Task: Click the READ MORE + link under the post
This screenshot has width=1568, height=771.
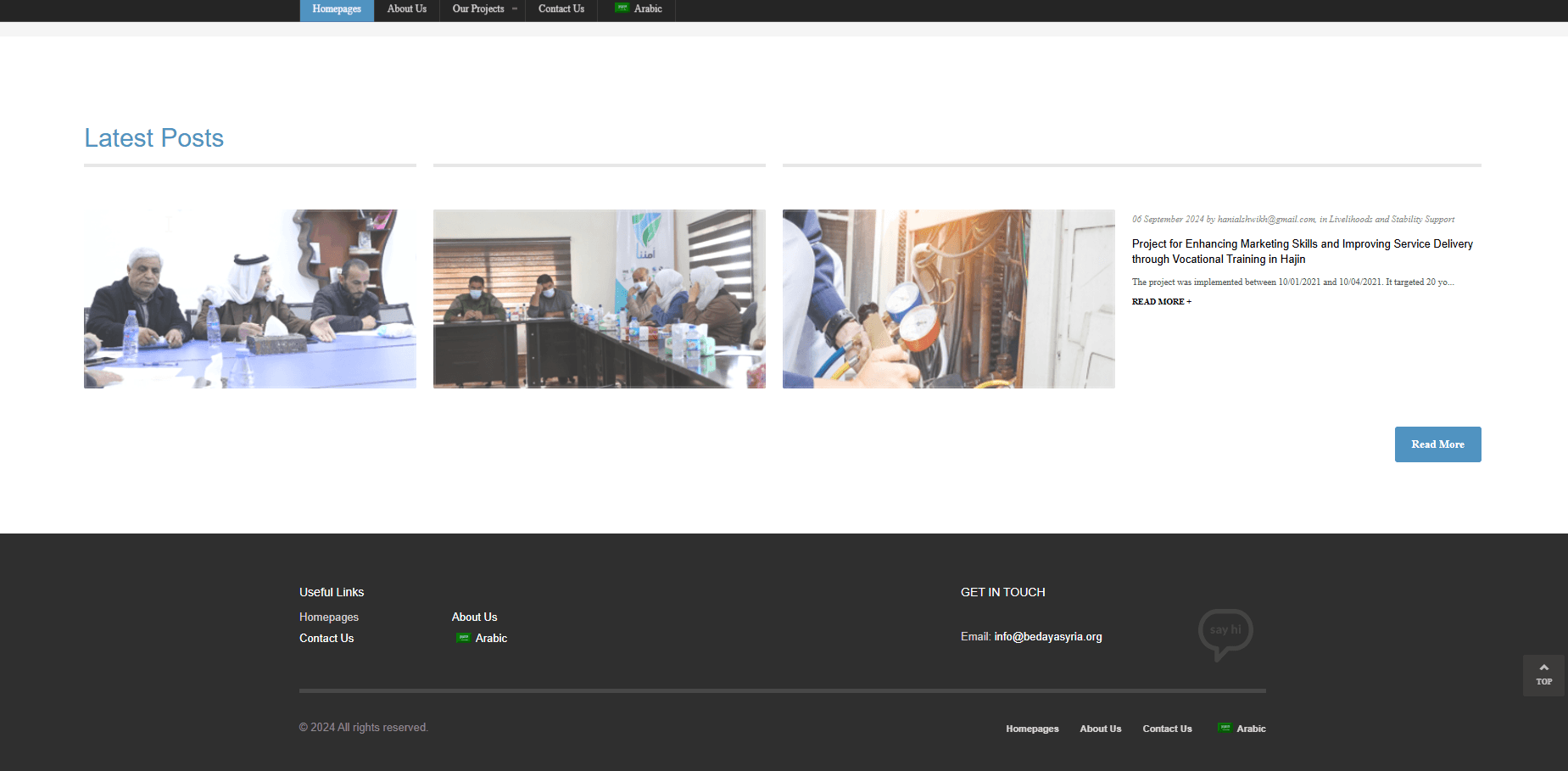Action: pyautogui.click(x=1162, y=302)
